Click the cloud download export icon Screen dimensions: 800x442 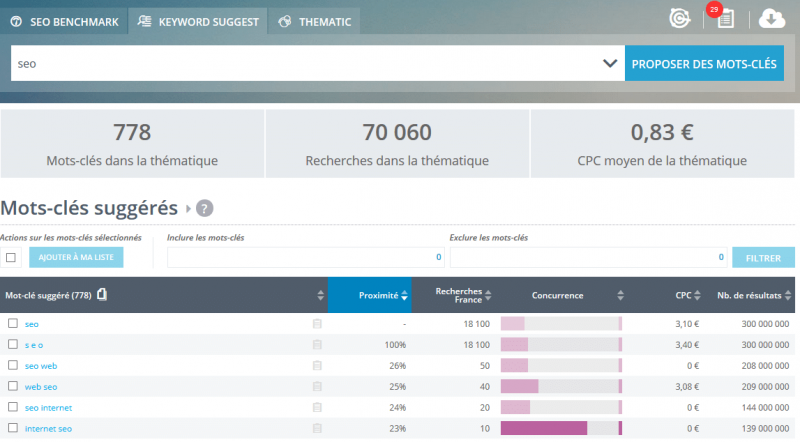click(773, 18)
